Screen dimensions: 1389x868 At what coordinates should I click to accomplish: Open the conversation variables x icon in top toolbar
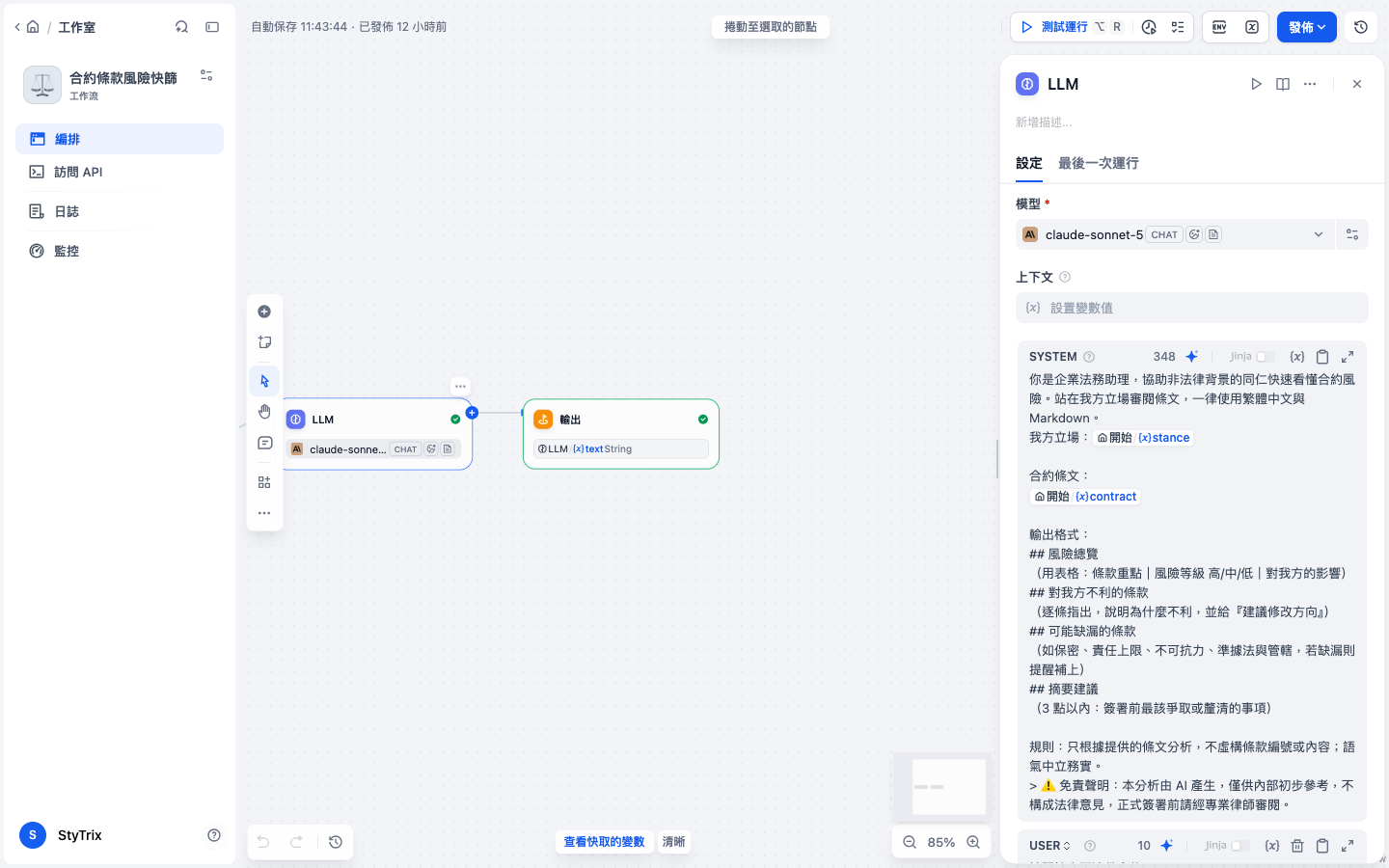(1252, 27)
